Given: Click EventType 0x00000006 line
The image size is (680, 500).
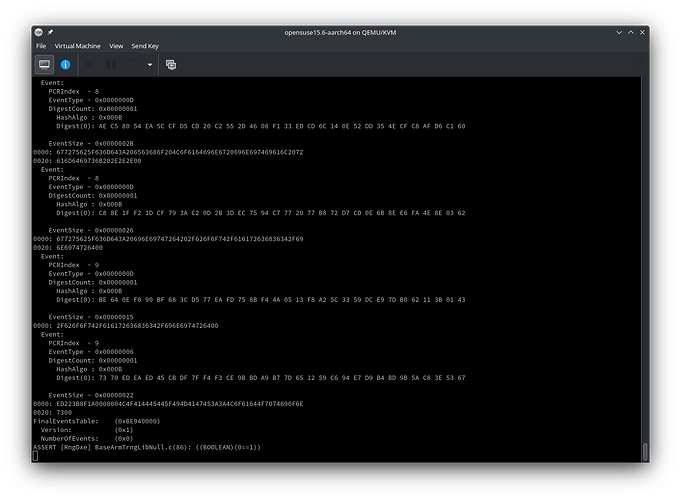Looking at the screenshot, I should click(91, 352).
